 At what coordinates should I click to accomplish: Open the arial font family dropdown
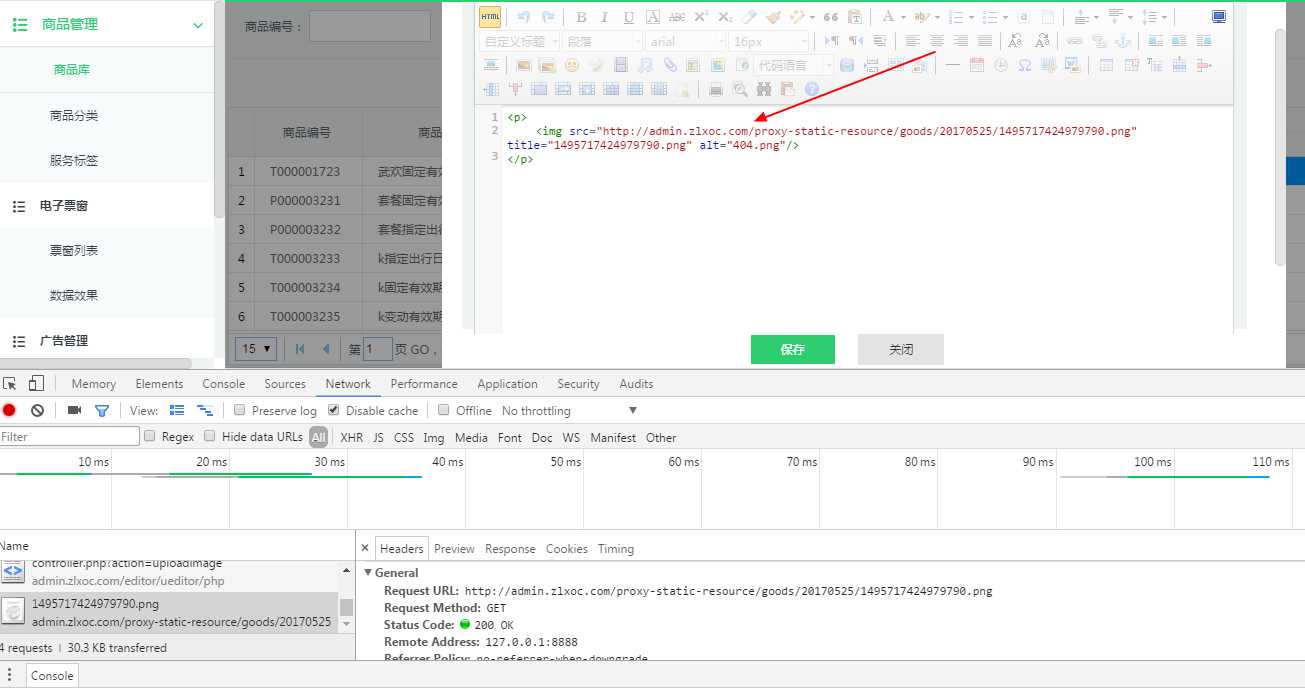[686, 41]
